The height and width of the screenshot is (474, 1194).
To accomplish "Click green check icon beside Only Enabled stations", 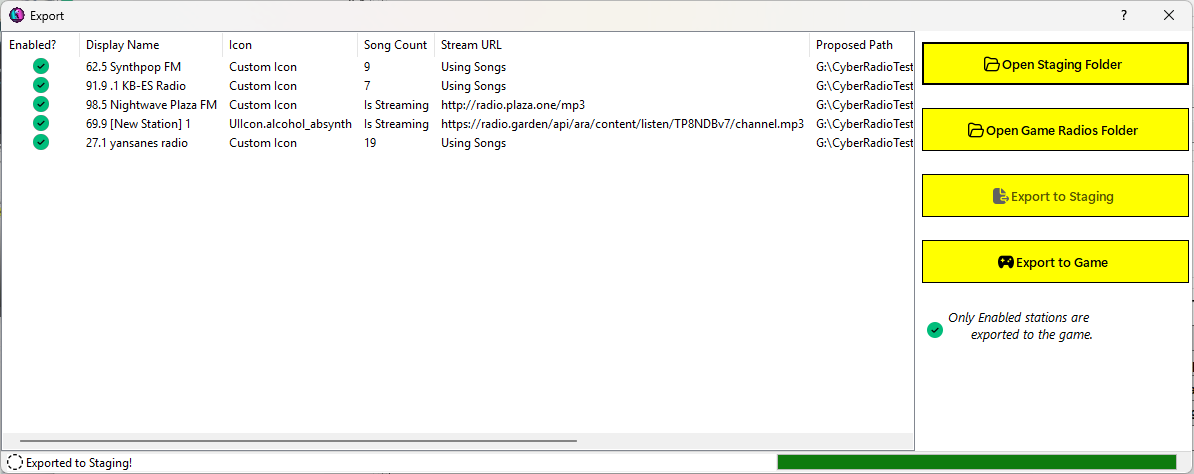I will (x=935, y=330).
